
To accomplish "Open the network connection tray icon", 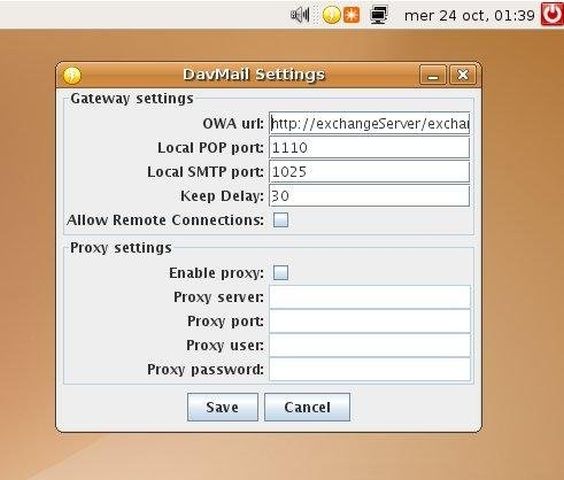I will (379, 15).
